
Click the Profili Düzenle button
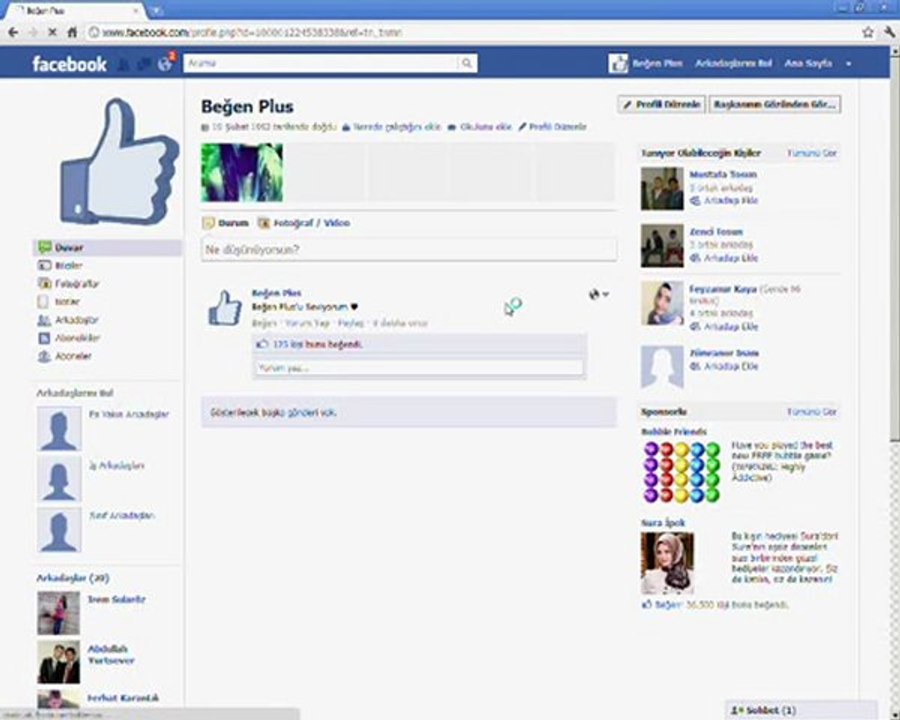click(x=661, y=104)
